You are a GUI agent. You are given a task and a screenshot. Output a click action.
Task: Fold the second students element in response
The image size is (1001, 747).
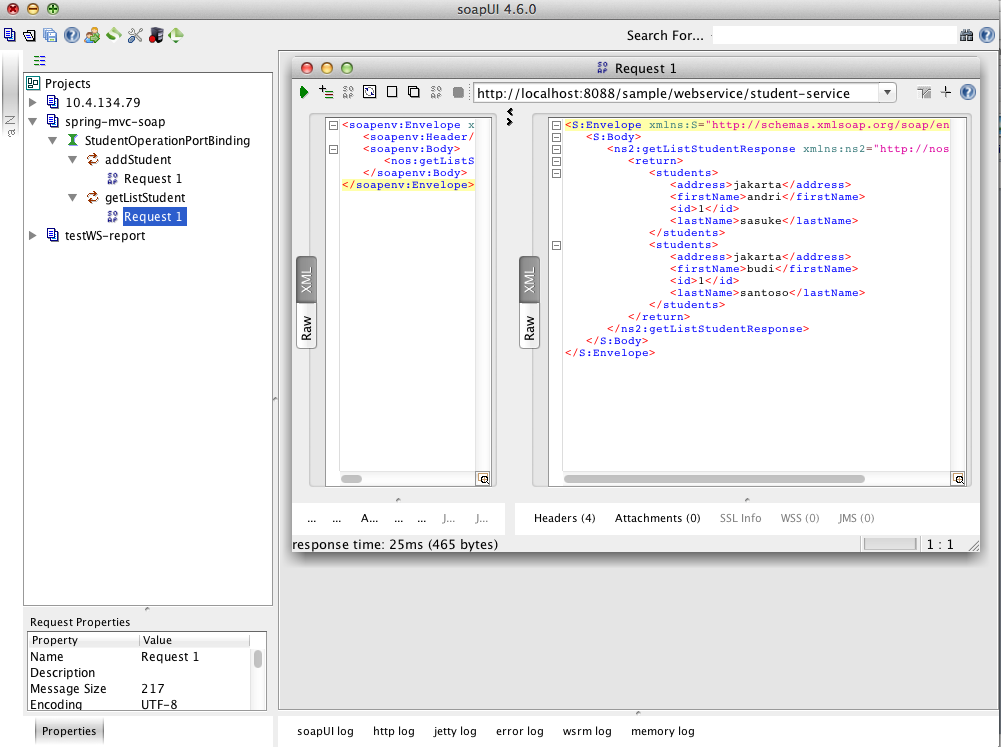click(x=557, y=245)
